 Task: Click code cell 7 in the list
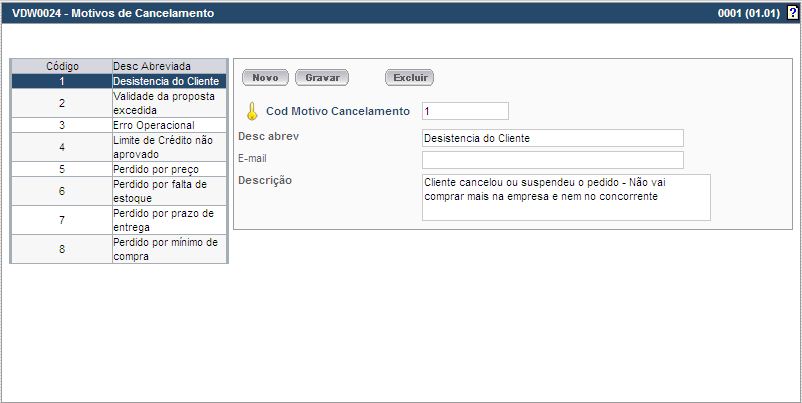[62, 220]
